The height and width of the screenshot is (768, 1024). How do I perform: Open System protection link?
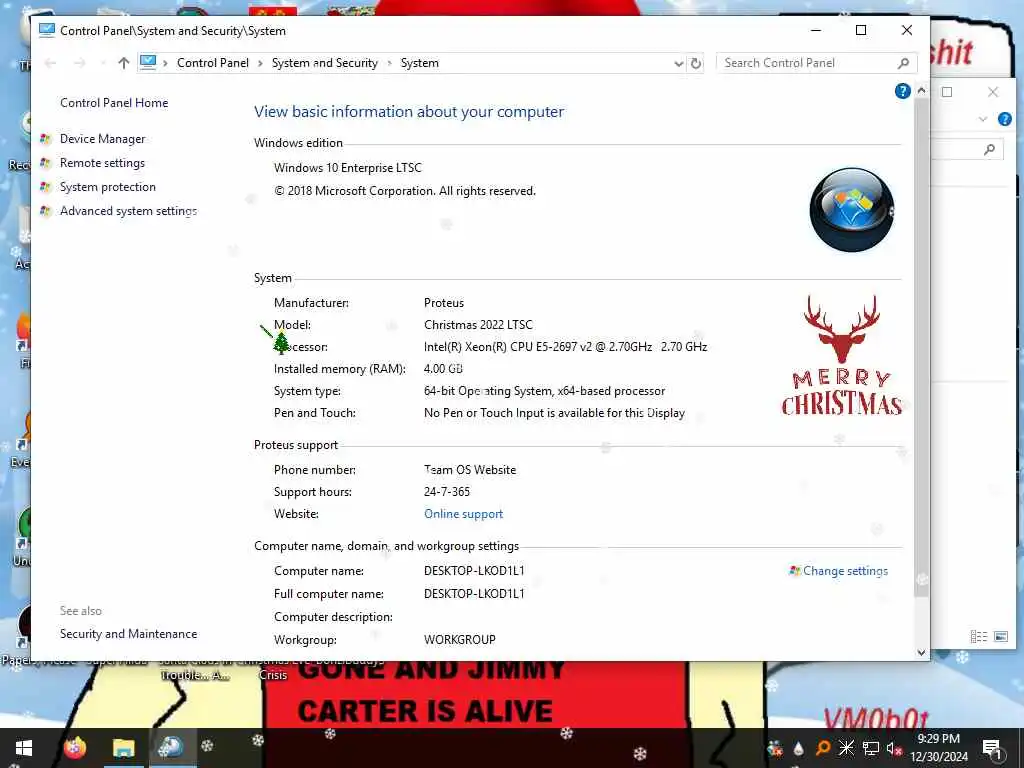108,187
